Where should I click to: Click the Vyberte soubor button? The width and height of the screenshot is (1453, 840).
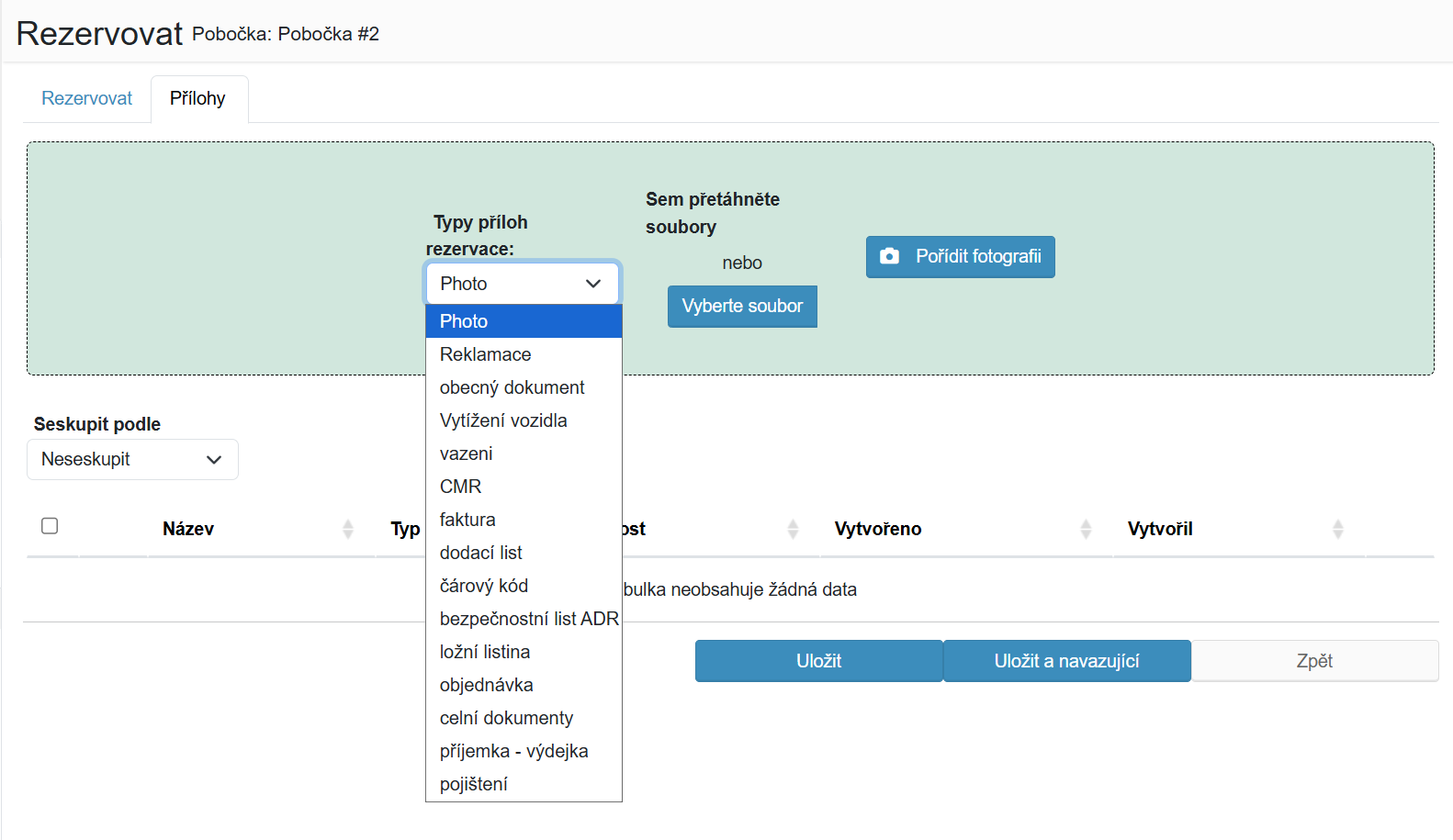pos(742,307)
